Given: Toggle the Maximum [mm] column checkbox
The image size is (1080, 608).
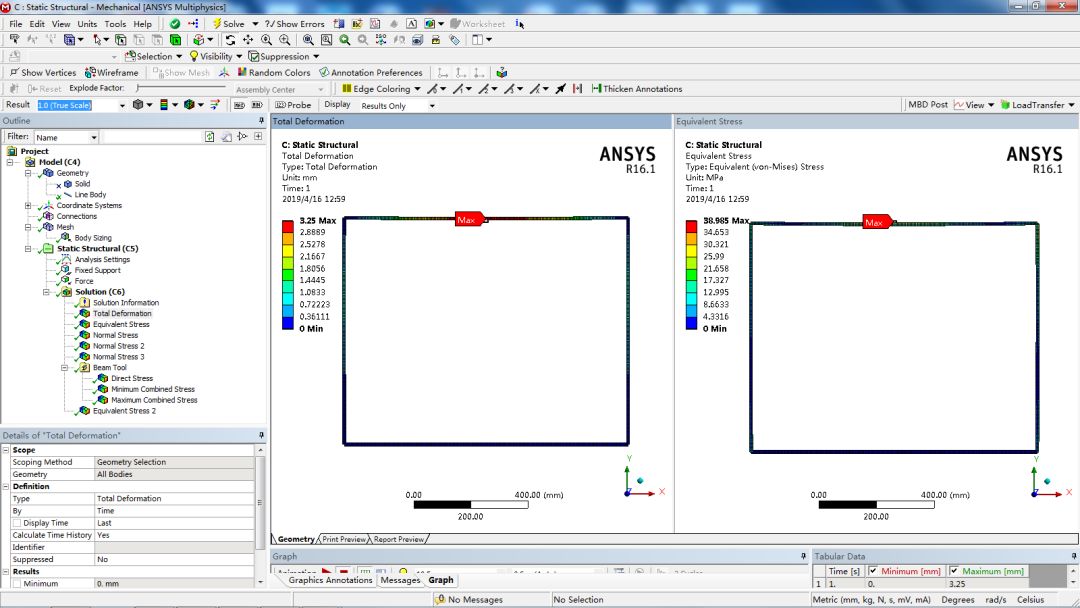Looking at the screenshot, I should 954,571.
